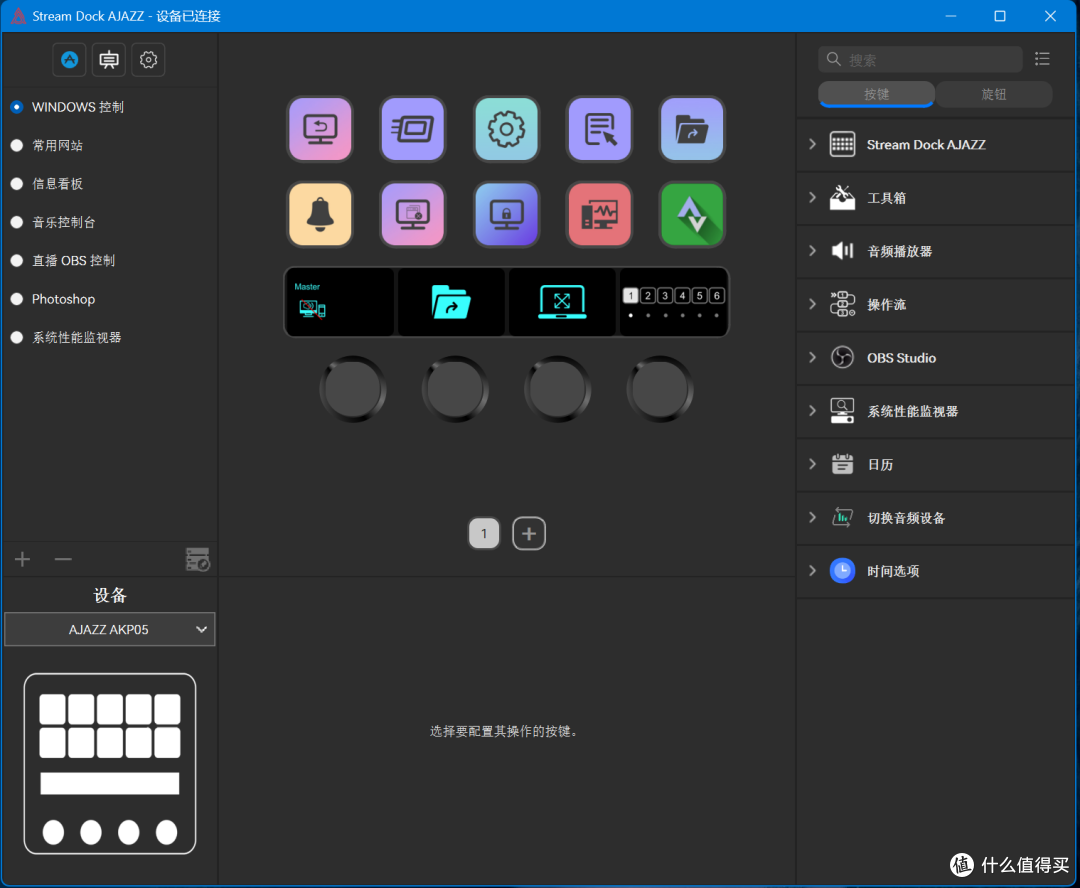The height and width of the screenshot is (888, 1080).
Task: Click the 操作流 workflow icon
Action: click(842, 304)
